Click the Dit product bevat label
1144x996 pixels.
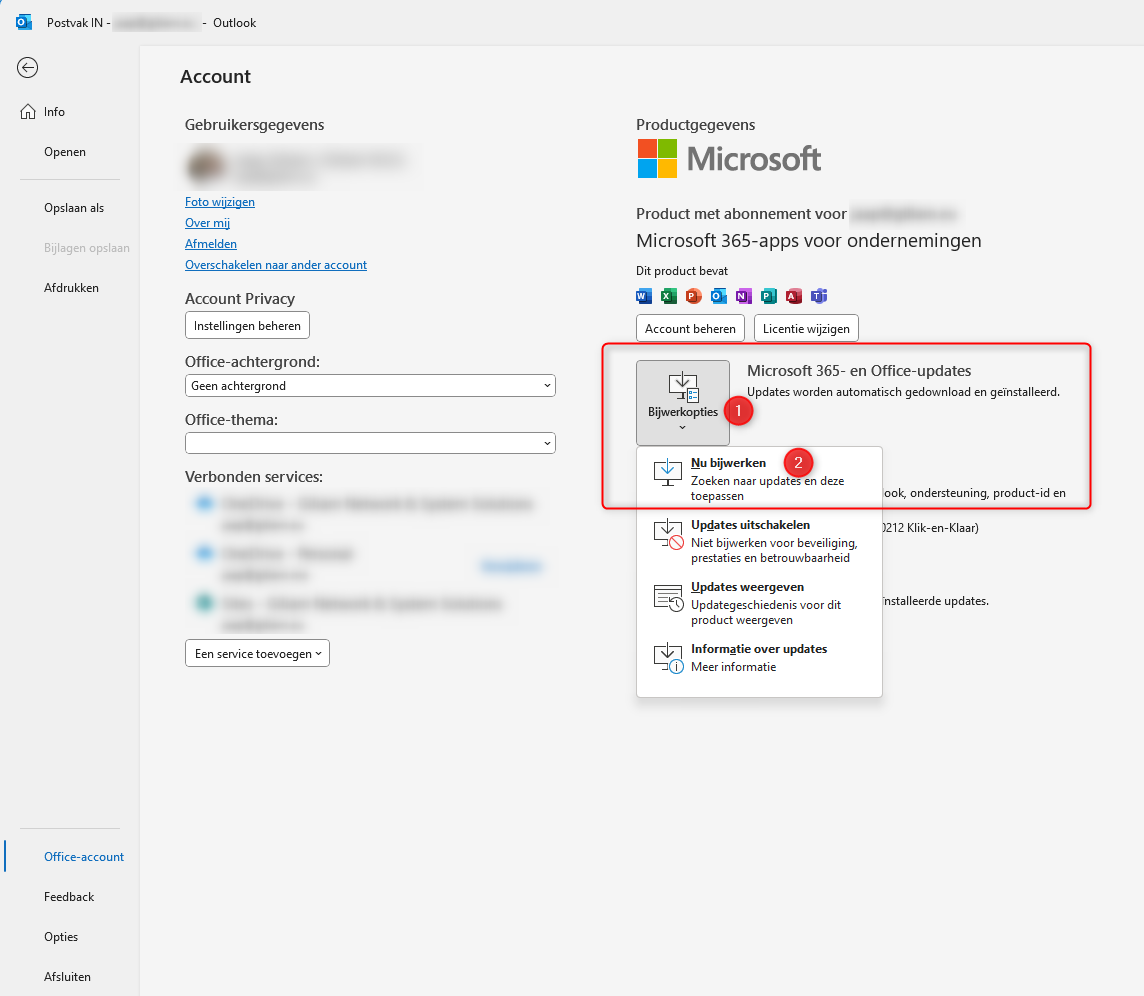[x=682, y=271]
